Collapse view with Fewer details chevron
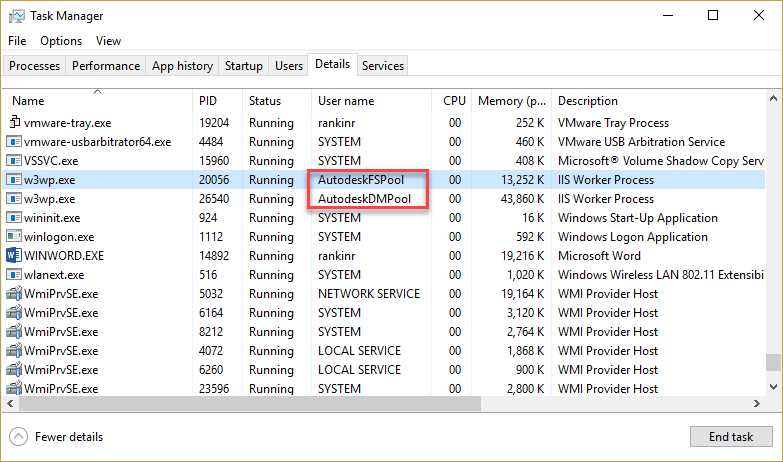 (x=18, y=437)
